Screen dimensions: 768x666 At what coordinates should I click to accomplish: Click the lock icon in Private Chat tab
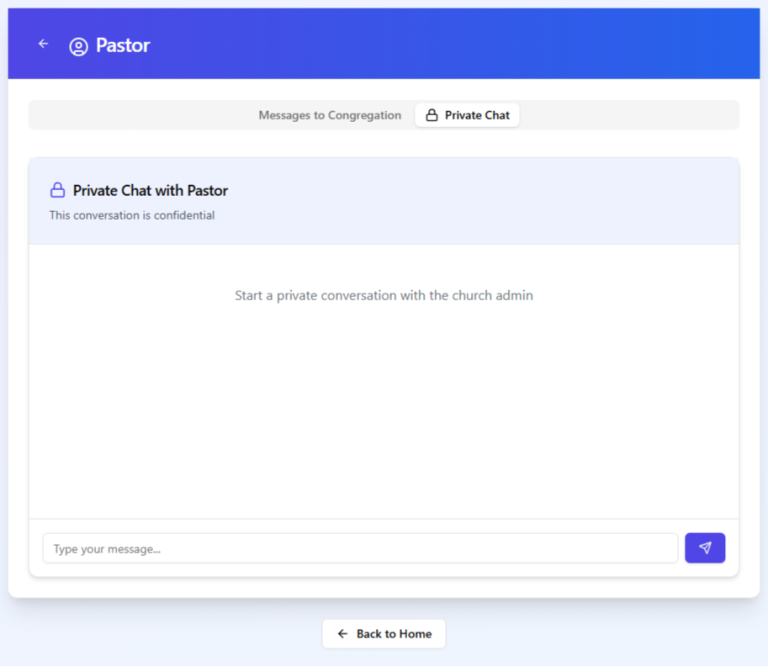pyautogui.click(x=432, y=115)
